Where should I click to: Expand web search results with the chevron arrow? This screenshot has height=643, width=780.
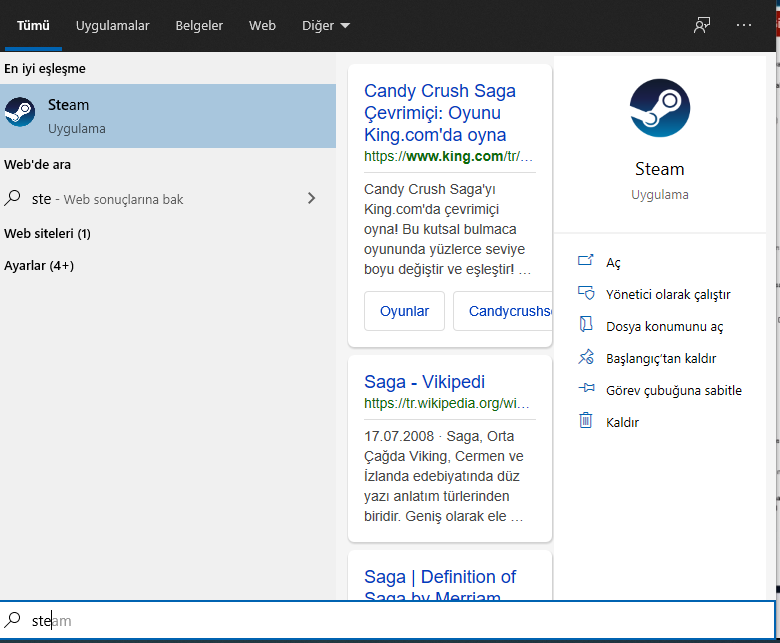click(x=311, y=199)
